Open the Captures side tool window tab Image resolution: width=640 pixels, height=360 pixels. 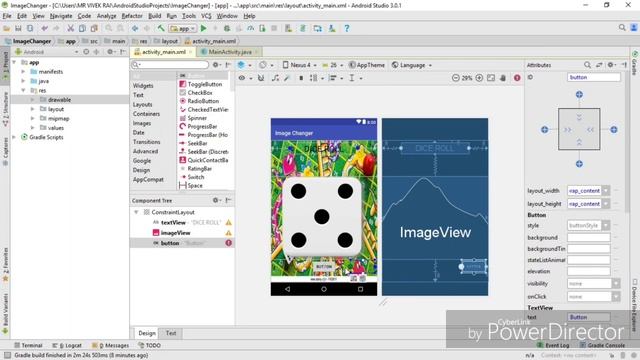tap(5, 152)
